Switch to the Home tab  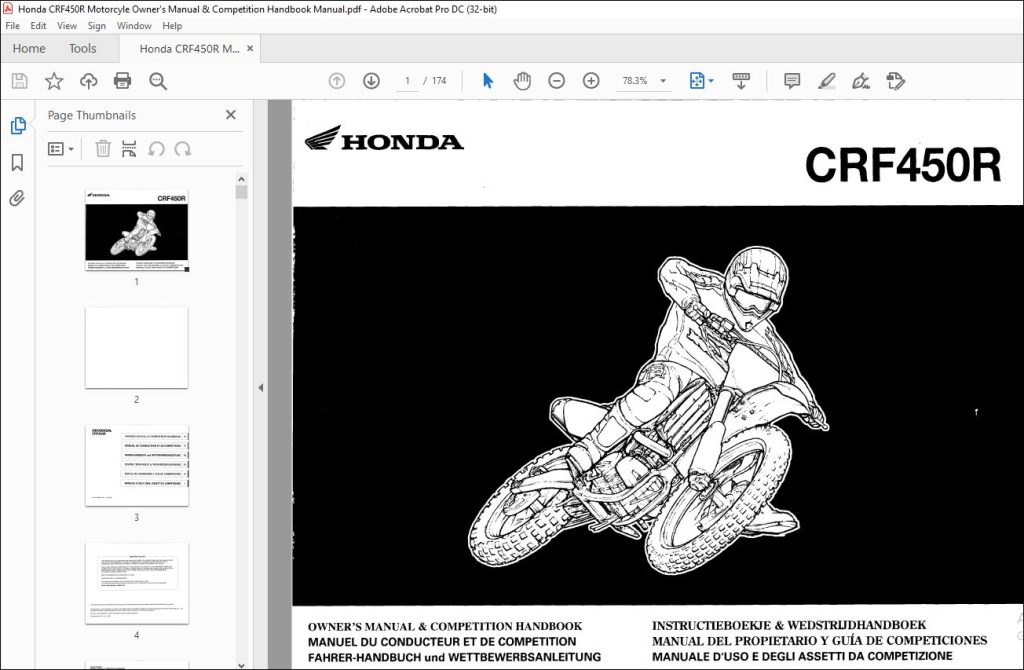(x=29, y=48)
